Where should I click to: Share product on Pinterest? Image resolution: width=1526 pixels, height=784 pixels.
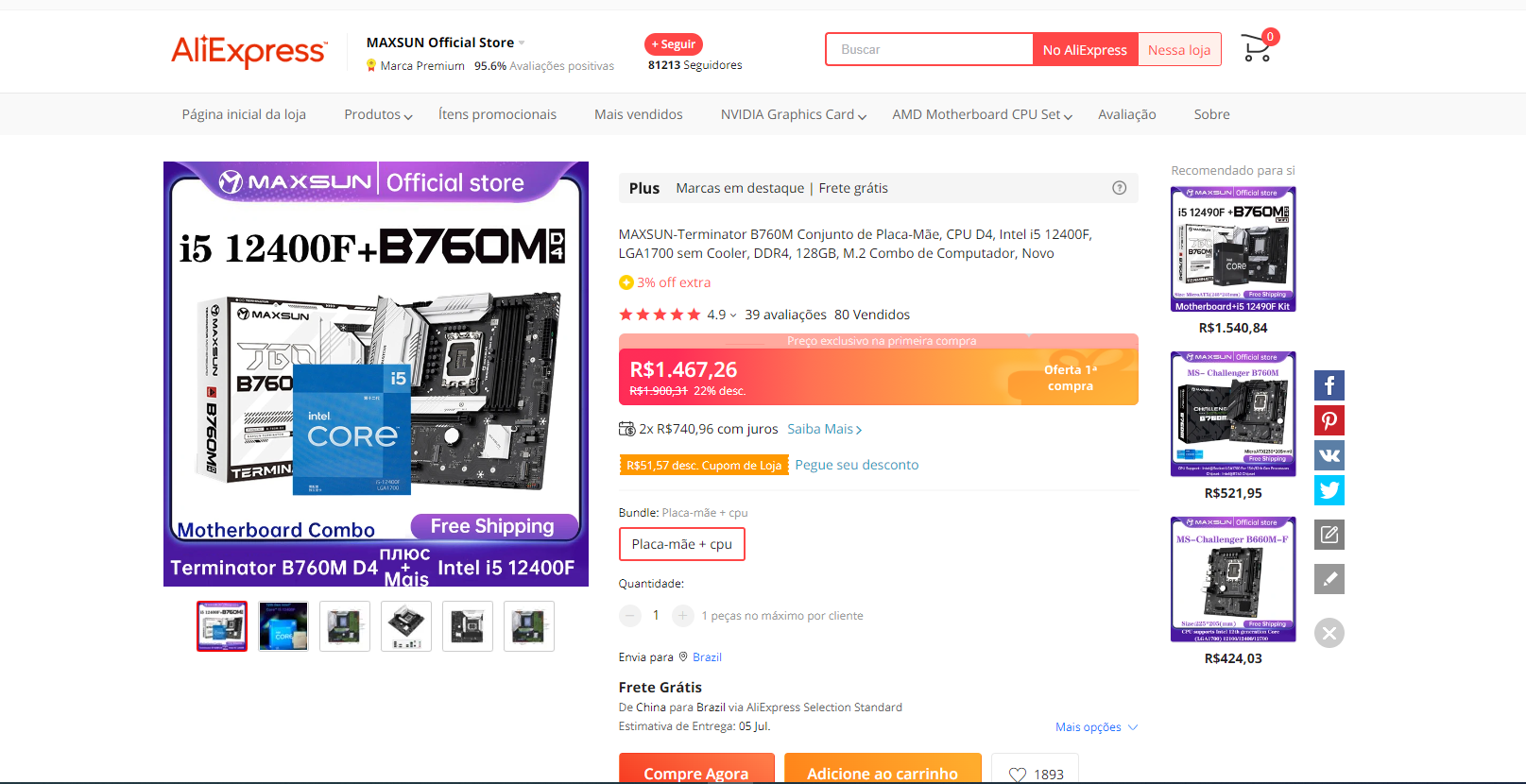(1329, 420)
